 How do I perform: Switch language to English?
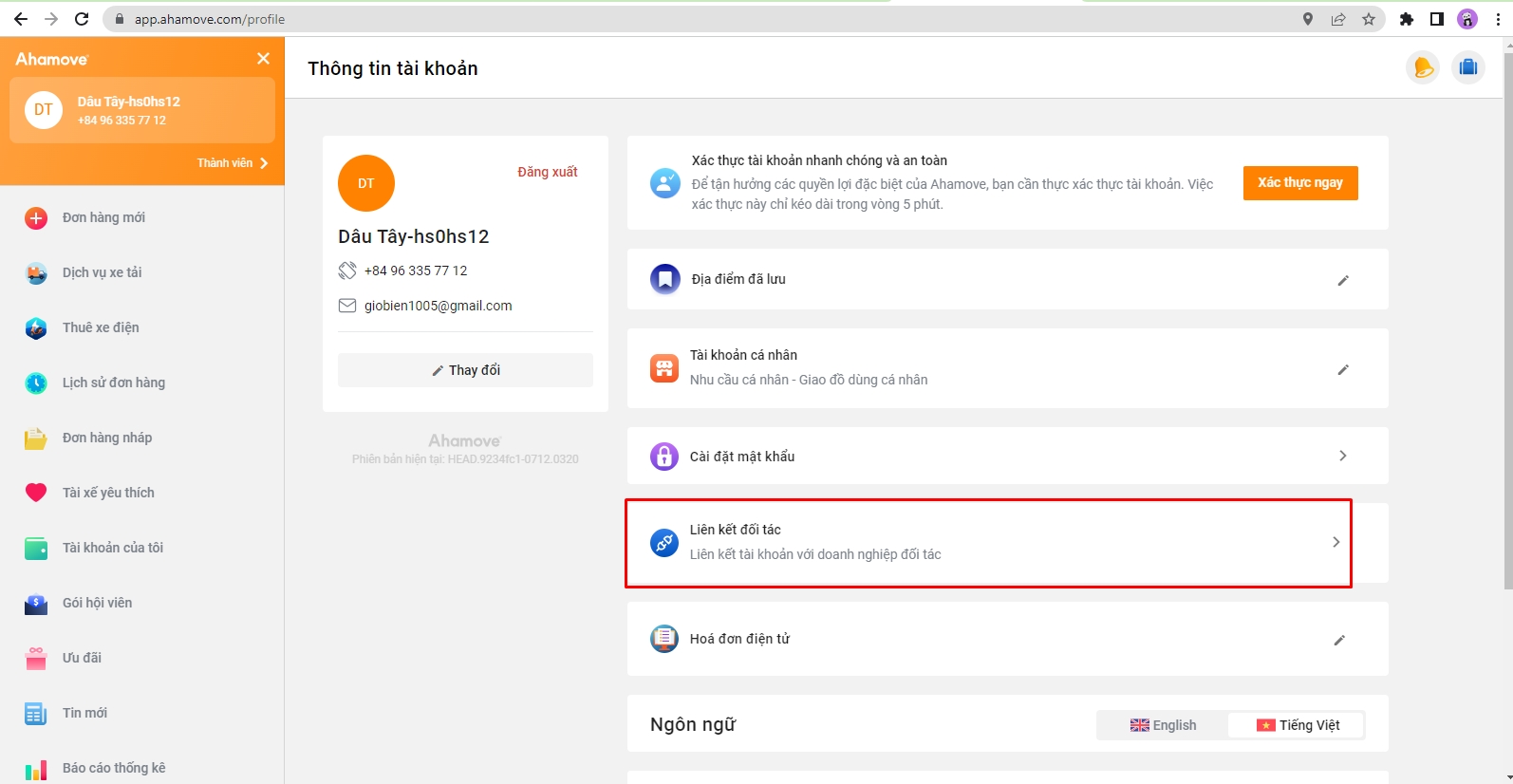[1163, 725]
